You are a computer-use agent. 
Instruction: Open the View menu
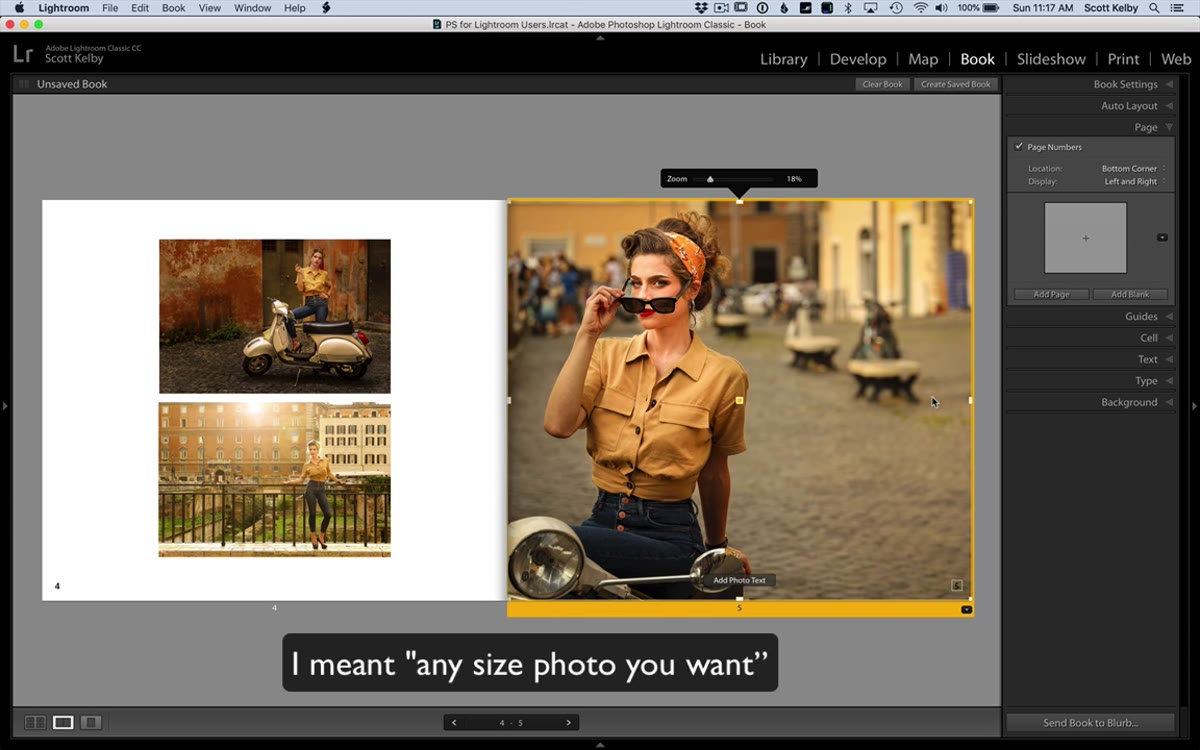click(x=210, y=8)
